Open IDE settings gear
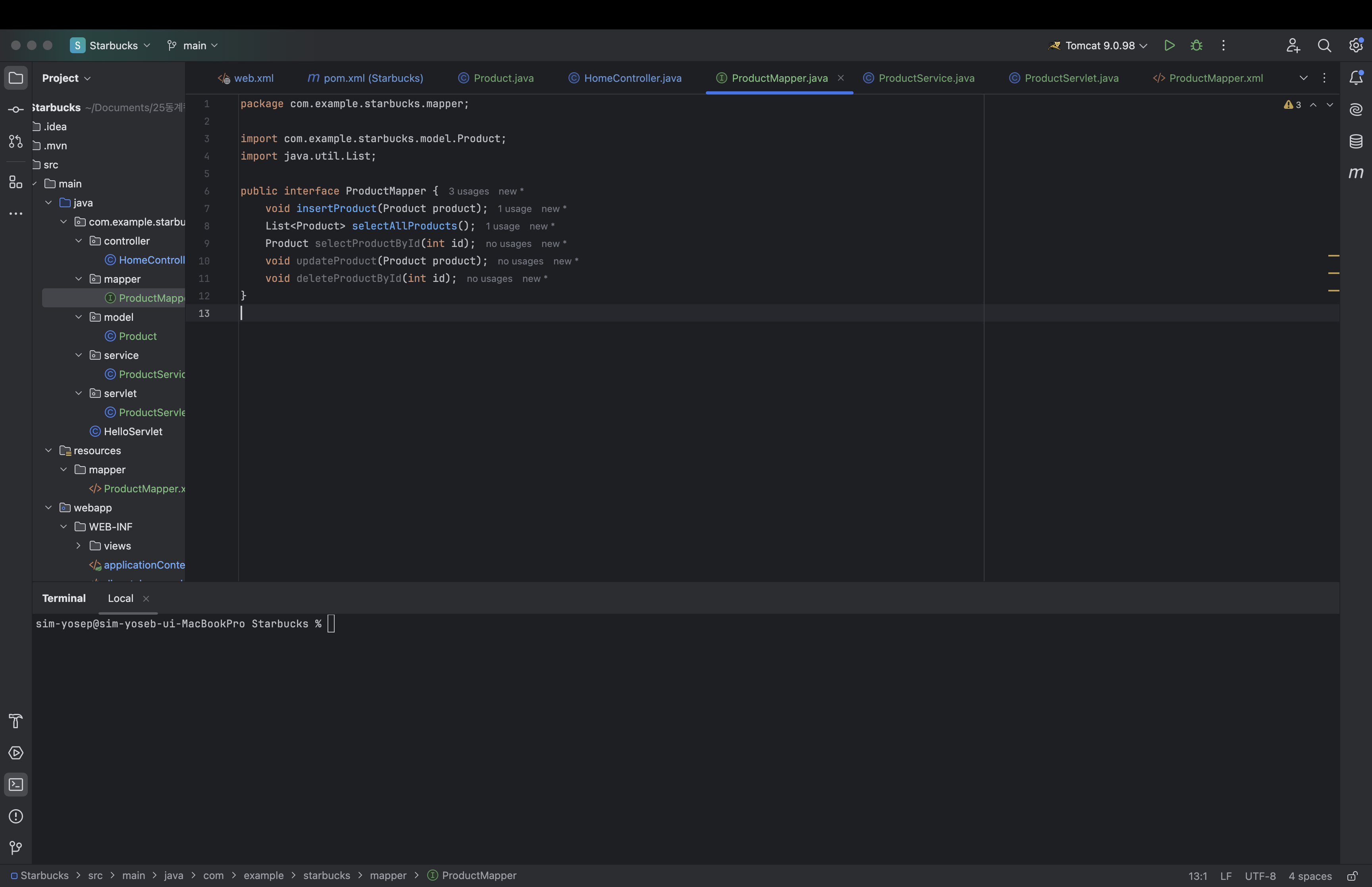This screenshot has width=1372, height=887. pyautogui.click(x=1356, y=46)
